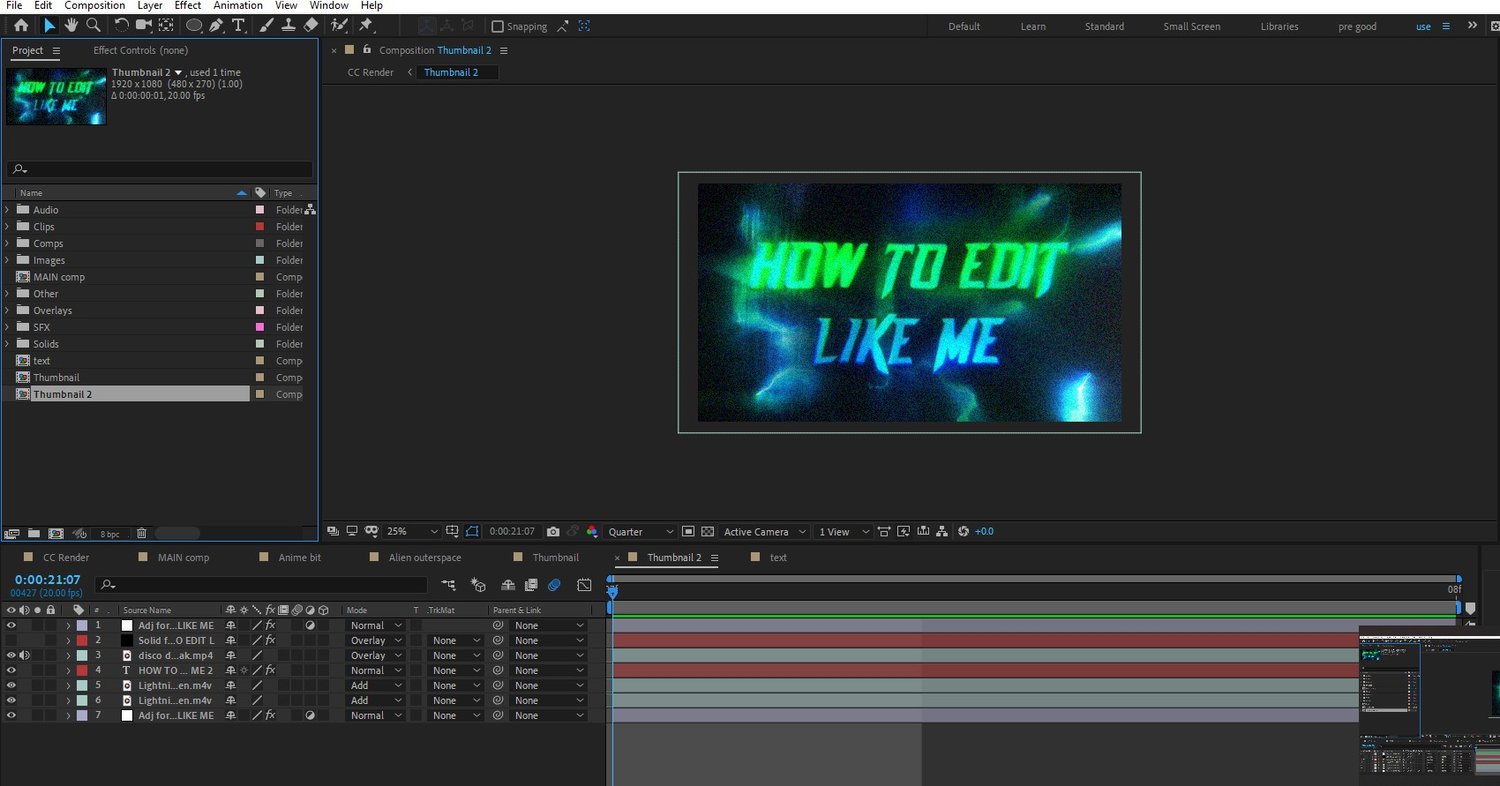
Task: Open the Quarter resolution dropdown
Action: (640, 532)
